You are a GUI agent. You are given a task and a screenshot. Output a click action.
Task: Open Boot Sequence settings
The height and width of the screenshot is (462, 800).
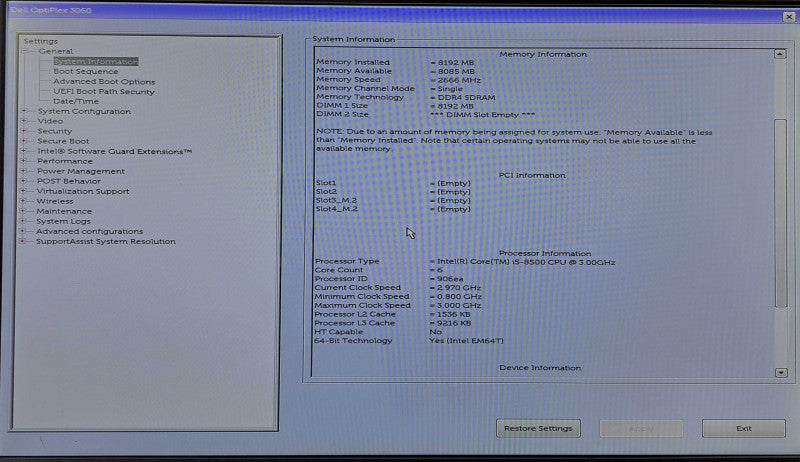coord(86,71)
